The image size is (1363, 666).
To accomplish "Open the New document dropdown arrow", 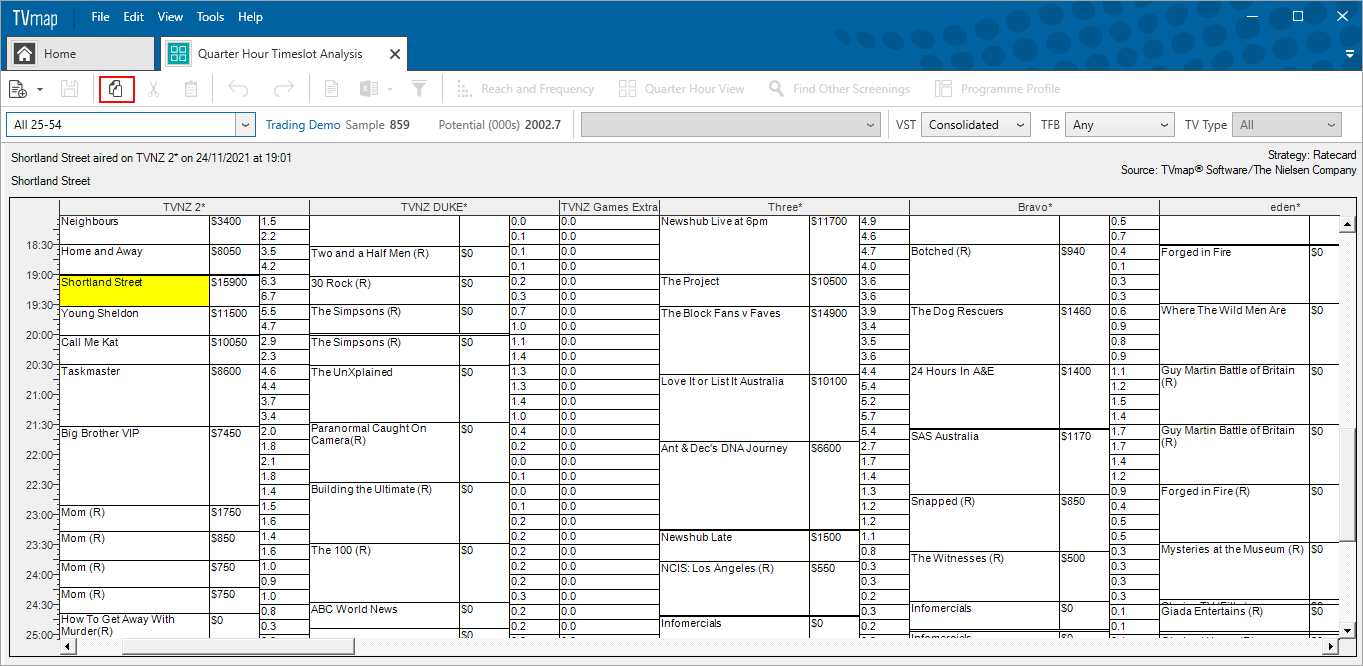I will click(x=40, y=89).
